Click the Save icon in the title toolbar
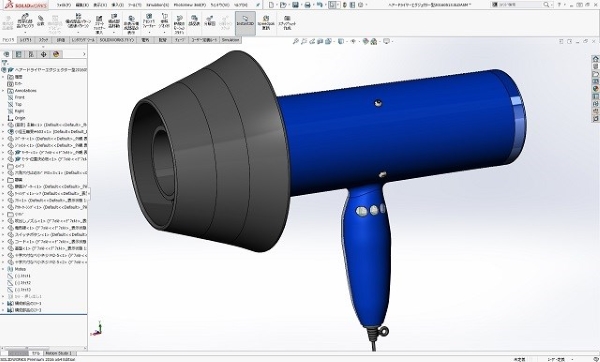 295,5
